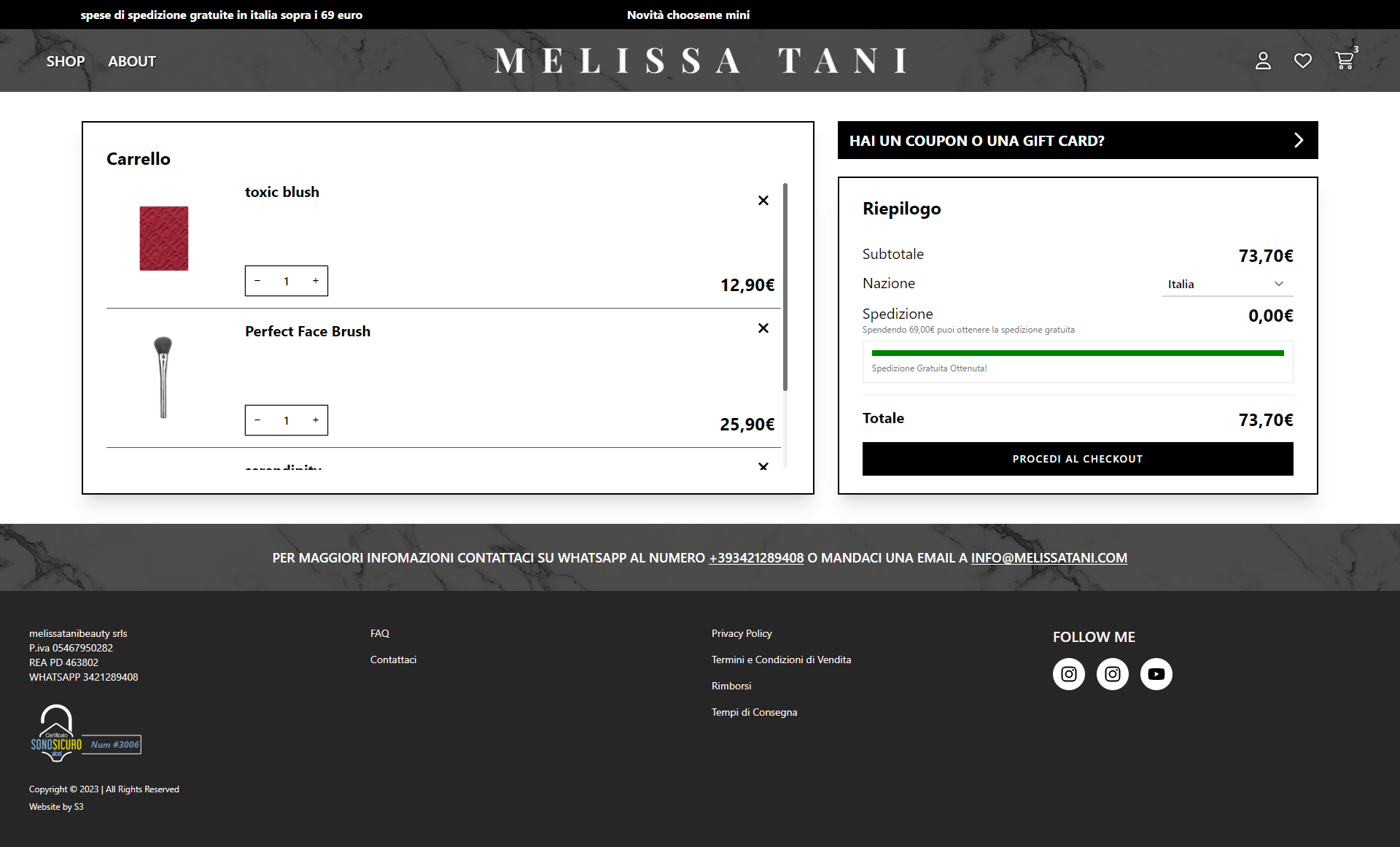Click the free shipping progress bar
The height and width of the screenshot is (847, 1400).
click(x=1078, y=353)
